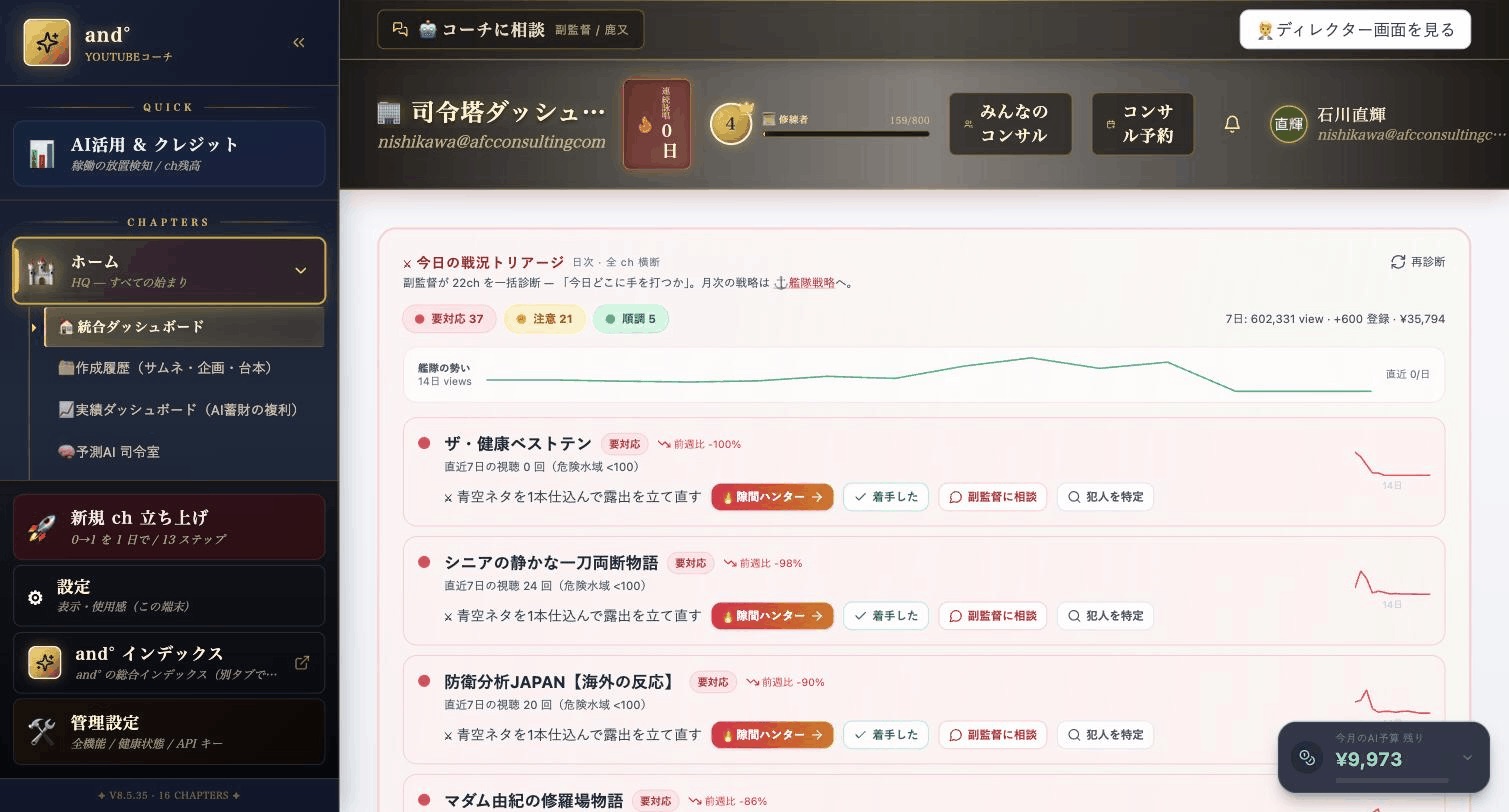Image resolution: width=1509 pixels, height=812 pixels.
Task: Mark ザ・健康ベストテン as 着手した
Action: point(886,497)
